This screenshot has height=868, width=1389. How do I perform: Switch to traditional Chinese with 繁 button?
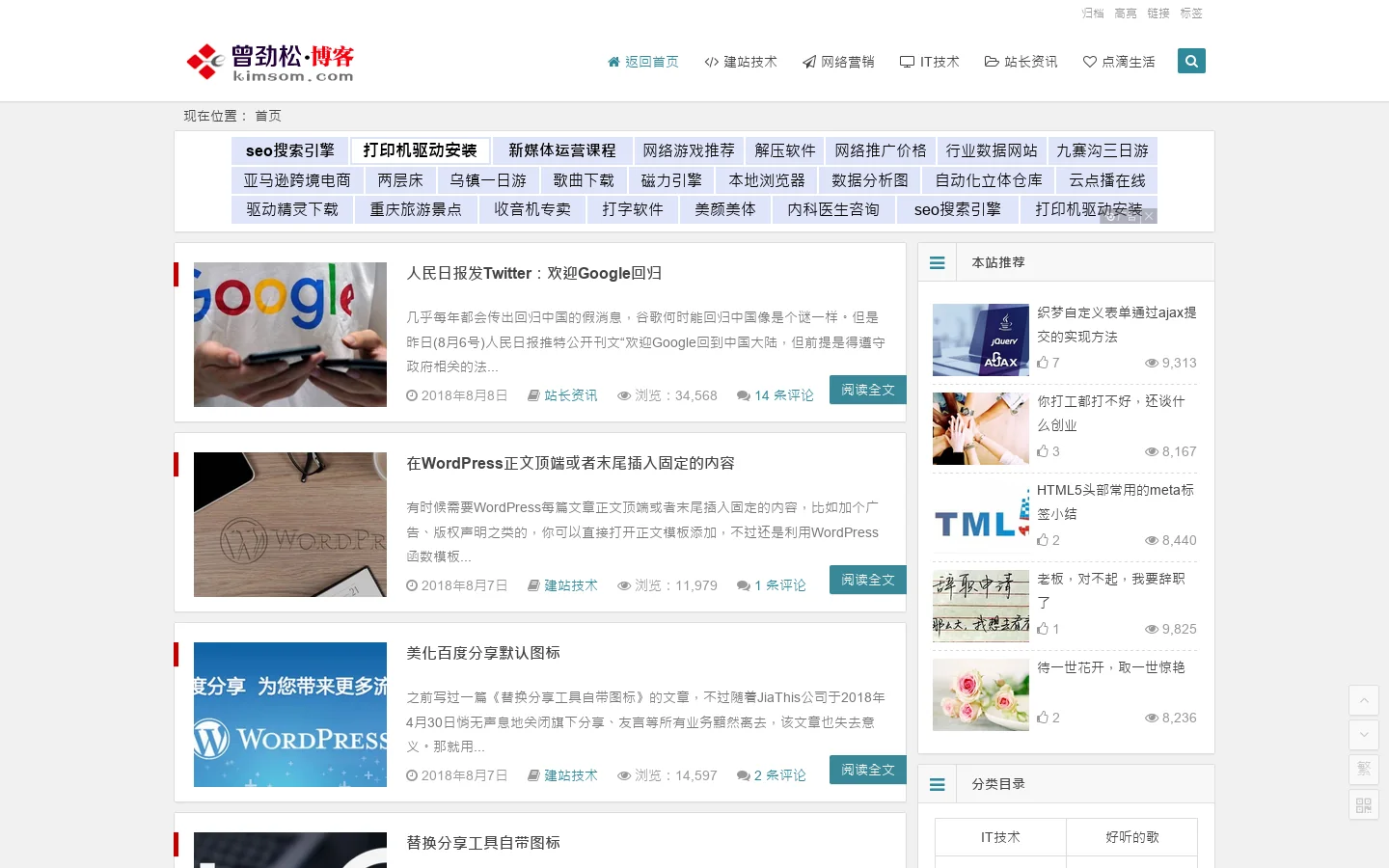click(1363, 770)
